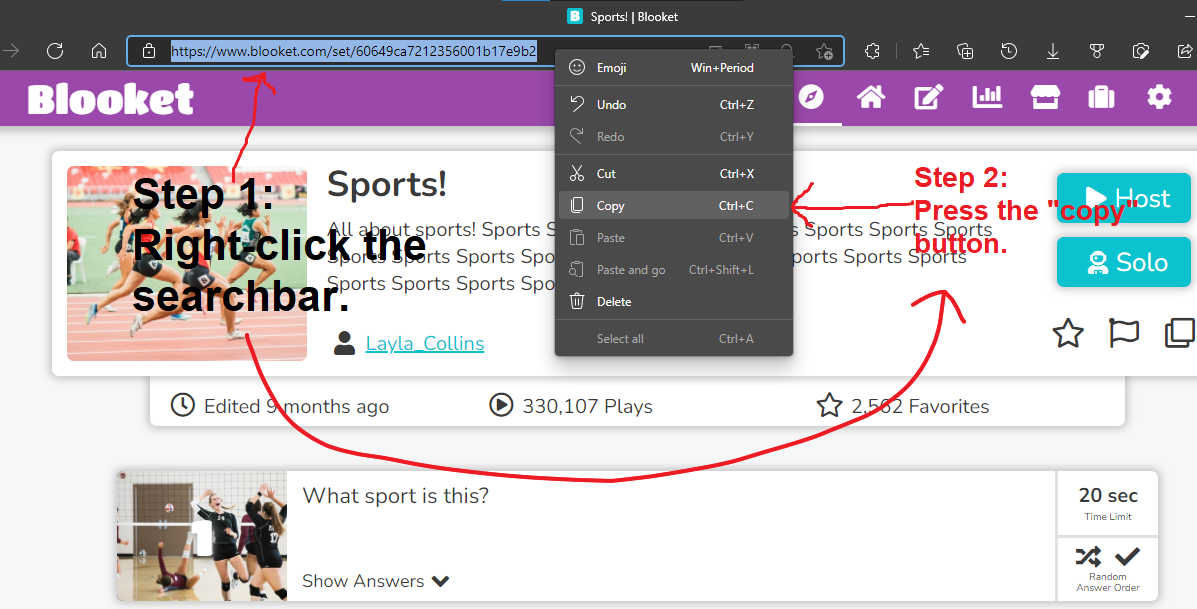Select the Sports! | Blooket browser tab

[622, 16]
